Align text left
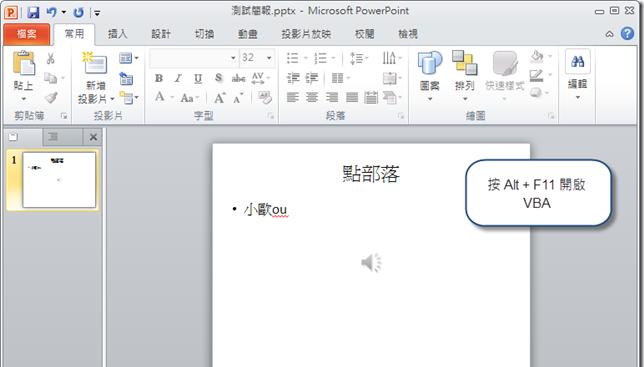Image resolution: width=644 pixels, height=367 pixels. [292, 98]
